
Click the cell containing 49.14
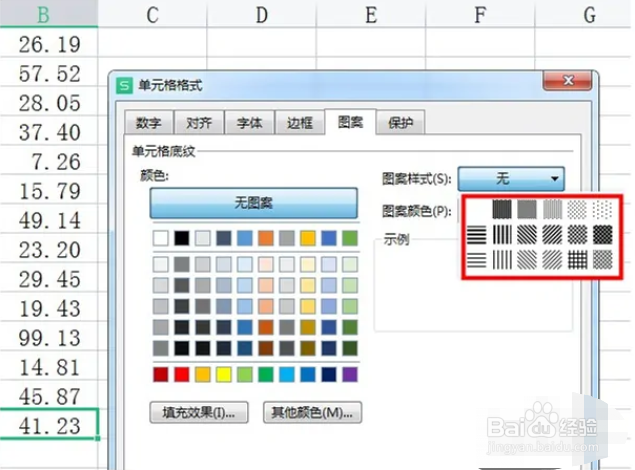point(49,219)
